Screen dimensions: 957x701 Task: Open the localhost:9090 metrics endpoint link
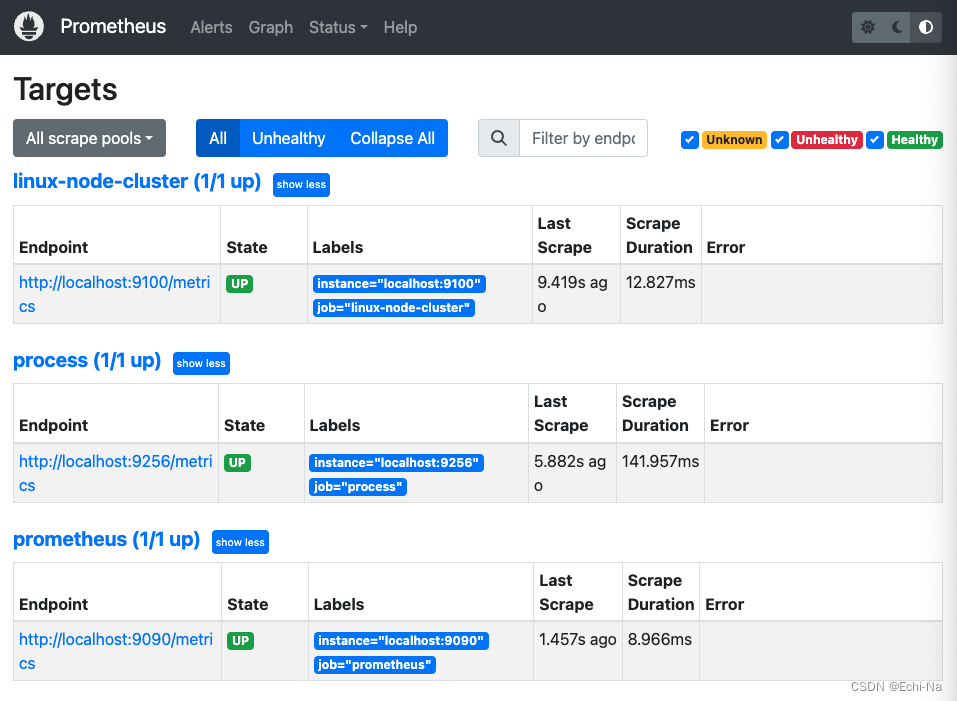coord(115,652)
